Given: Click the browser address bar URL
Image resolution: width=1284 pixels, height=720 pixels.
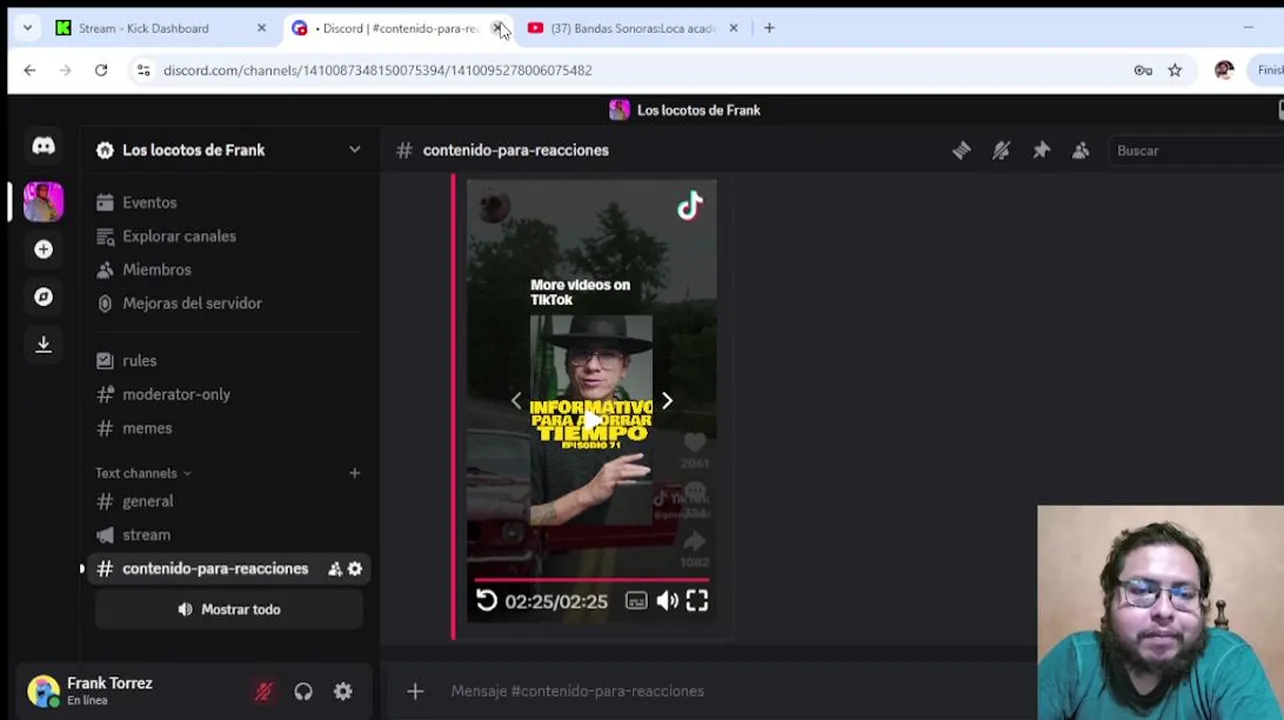Looking at the screenshot, I should 377,70.
